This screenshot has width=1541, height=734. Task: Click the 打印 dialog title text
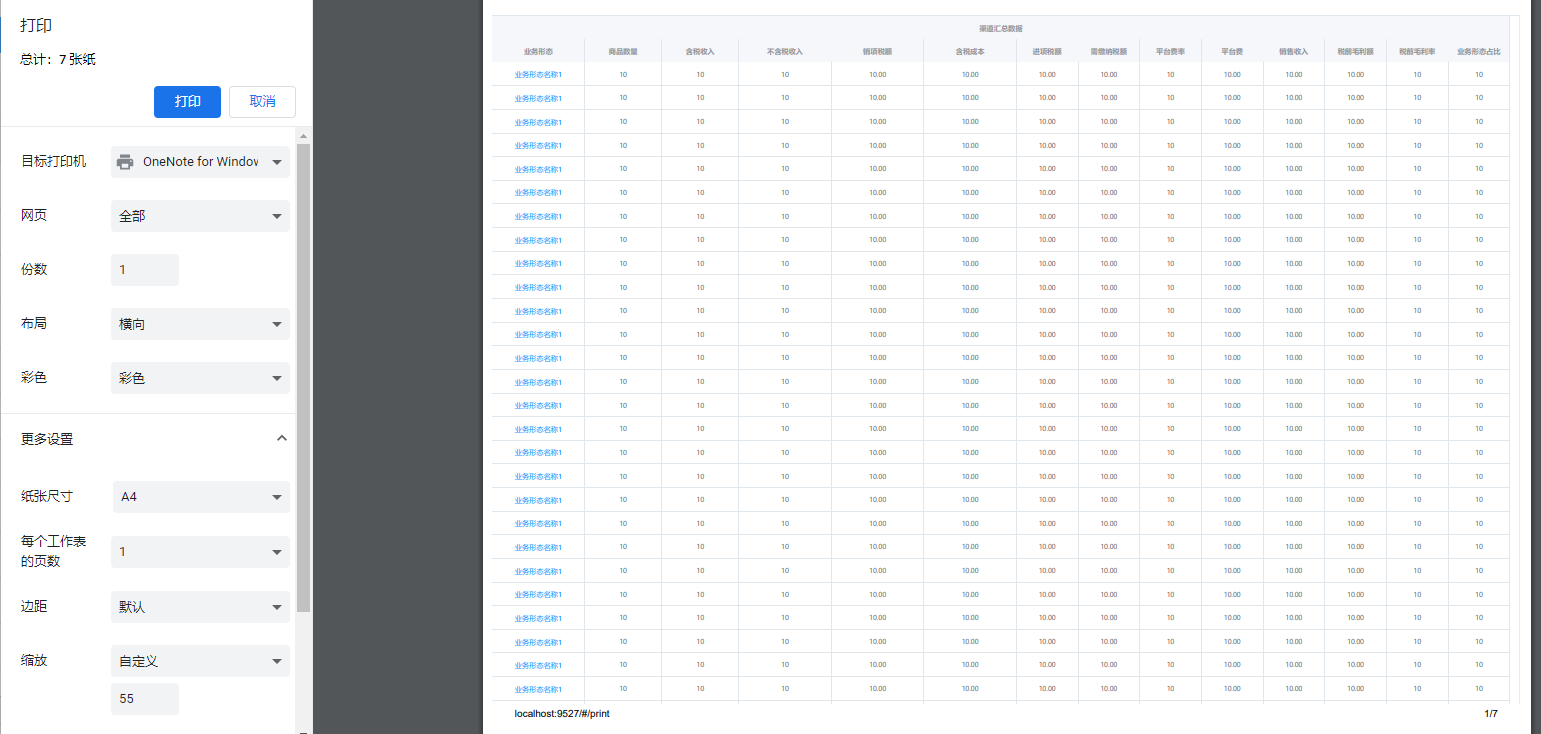[36, 25]
